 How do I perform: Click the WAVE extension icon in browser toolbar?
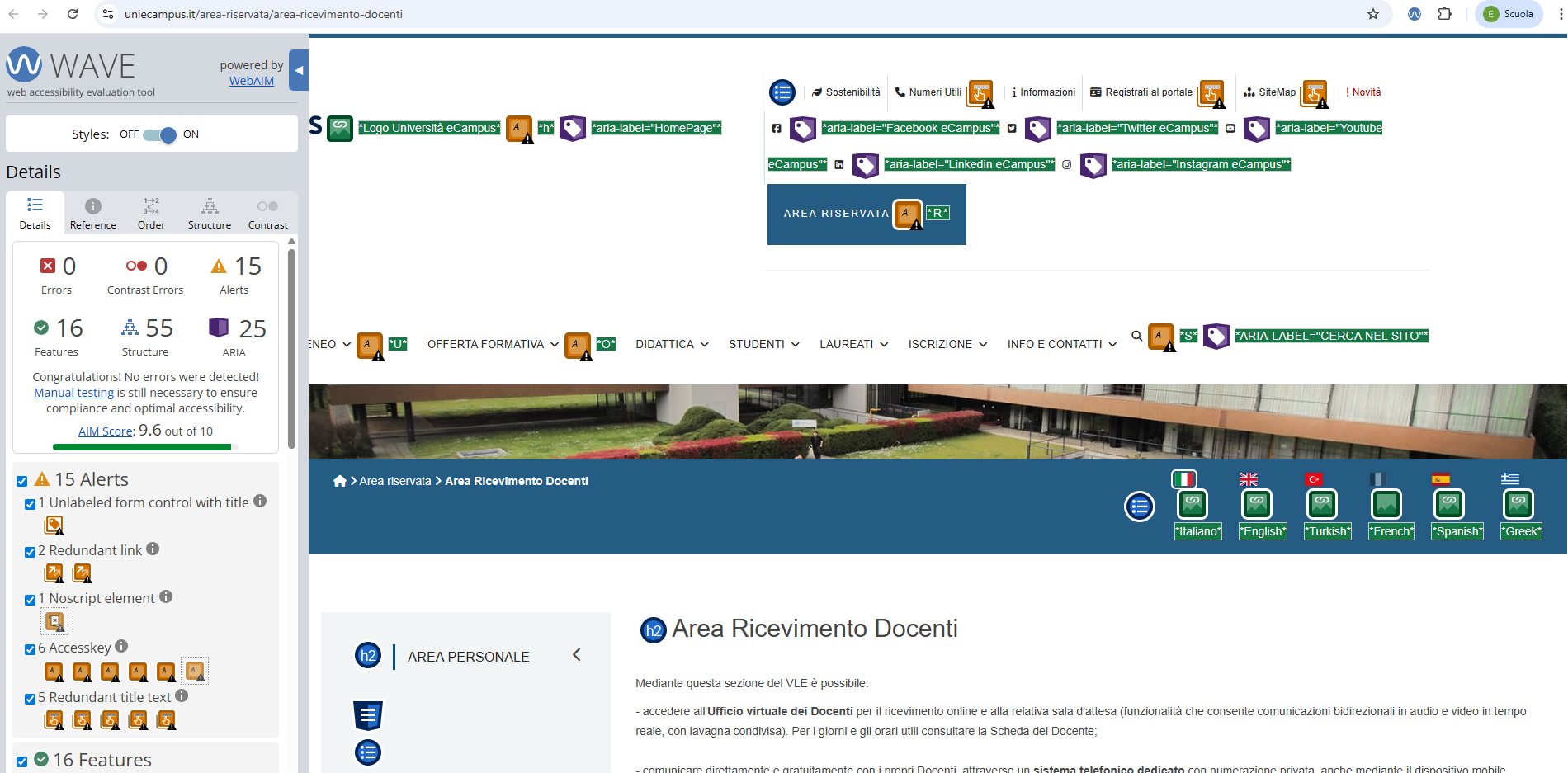(1415, 14)
